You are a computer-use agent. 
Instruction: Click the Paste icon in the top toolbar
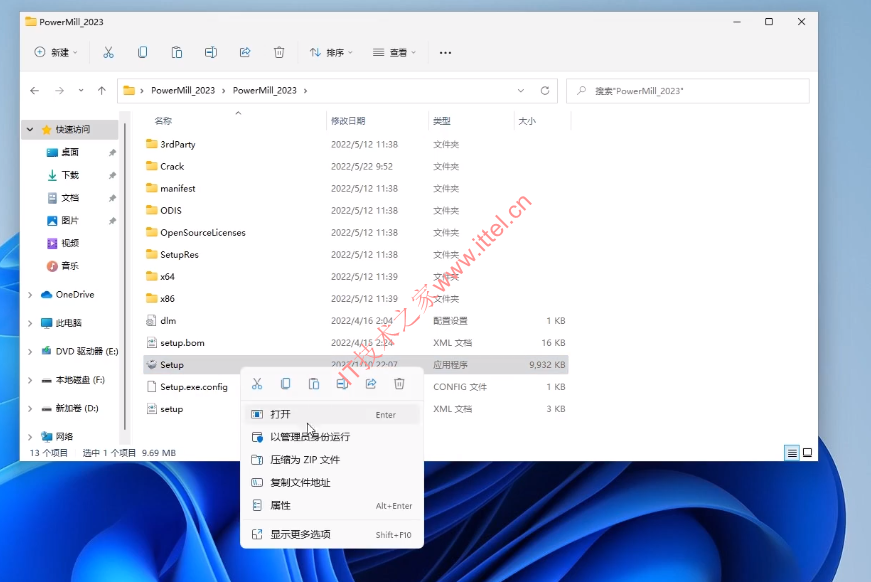pos(177,52)
